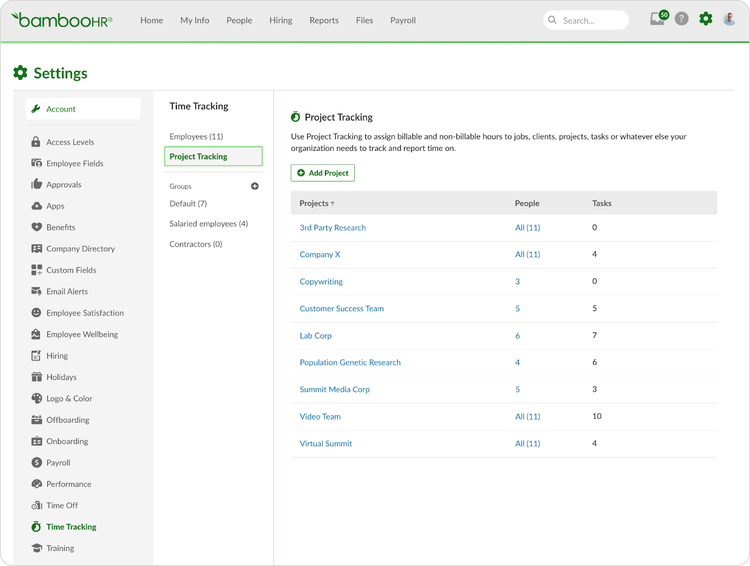This screenshot has width=750, height=566.
Task: Open the Hiring top menu
Action: (x=281, y=20)
